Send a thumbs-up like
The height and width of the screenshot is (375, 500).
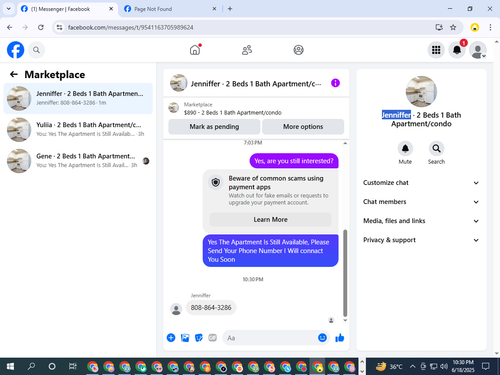point(340,338)
